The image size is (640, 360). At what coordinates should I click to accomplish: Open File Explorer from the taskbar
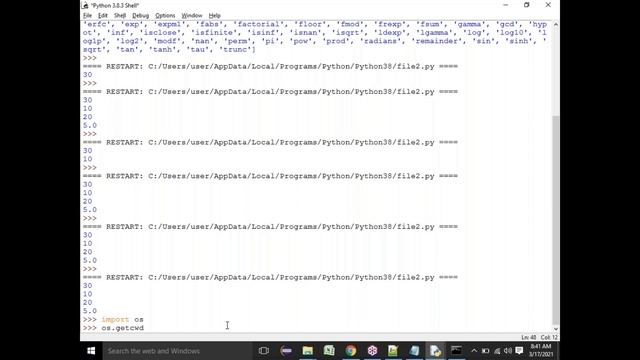(308, 351)
